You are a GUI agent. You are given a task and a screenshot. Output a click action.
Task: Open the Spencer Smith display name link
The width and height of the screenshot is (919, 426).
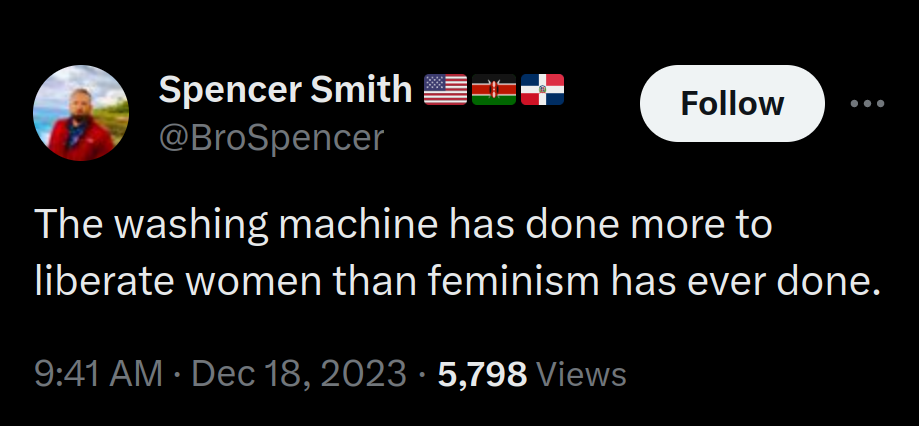285,90
